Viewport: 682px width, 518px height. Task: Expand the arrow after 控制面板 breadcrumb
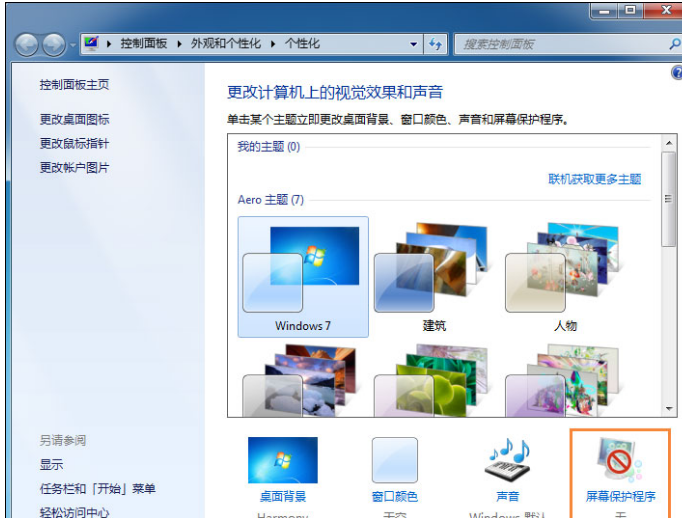tap(179, 44)
